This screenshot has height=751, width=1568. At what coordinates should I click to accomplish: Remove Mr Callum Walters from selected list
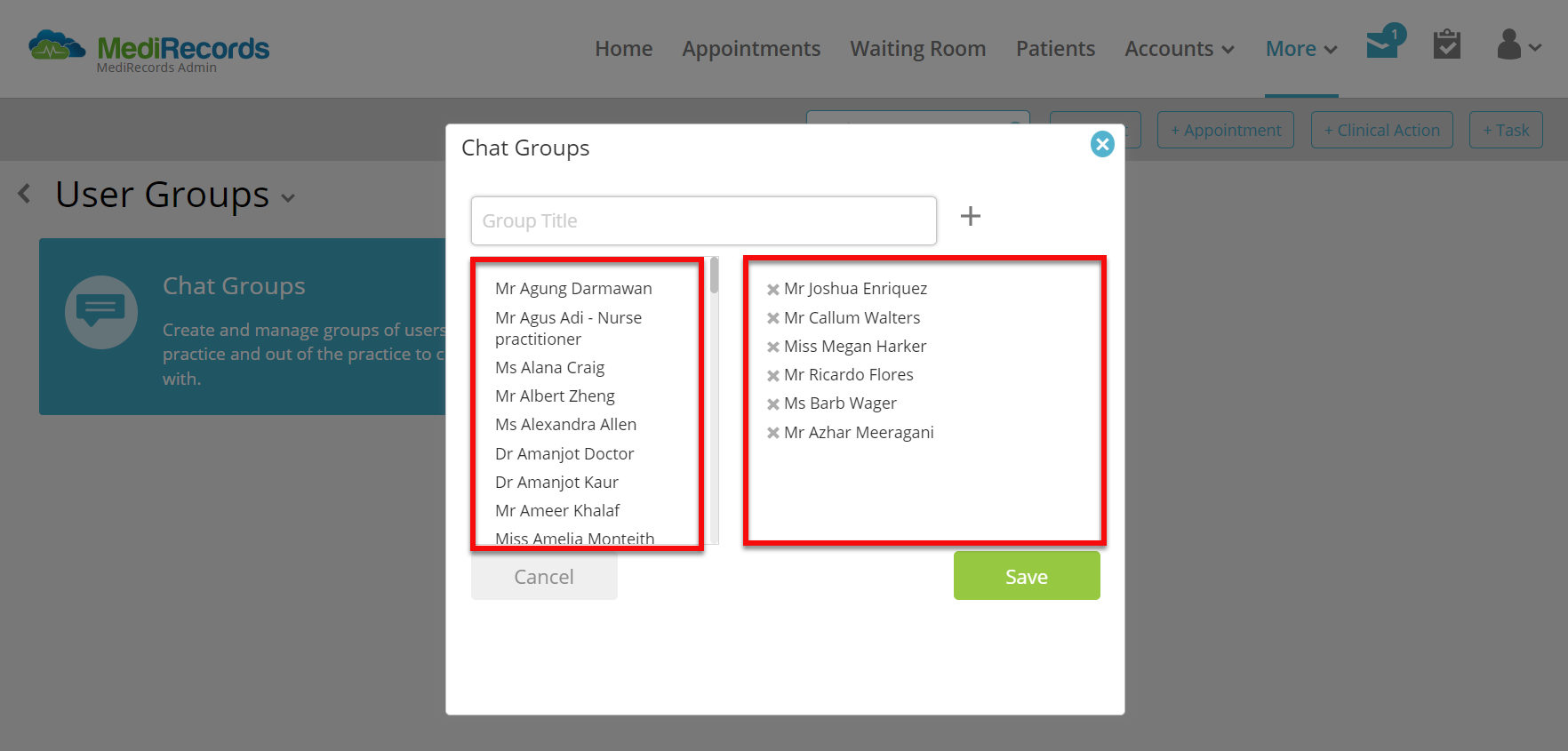pos(773,318)
